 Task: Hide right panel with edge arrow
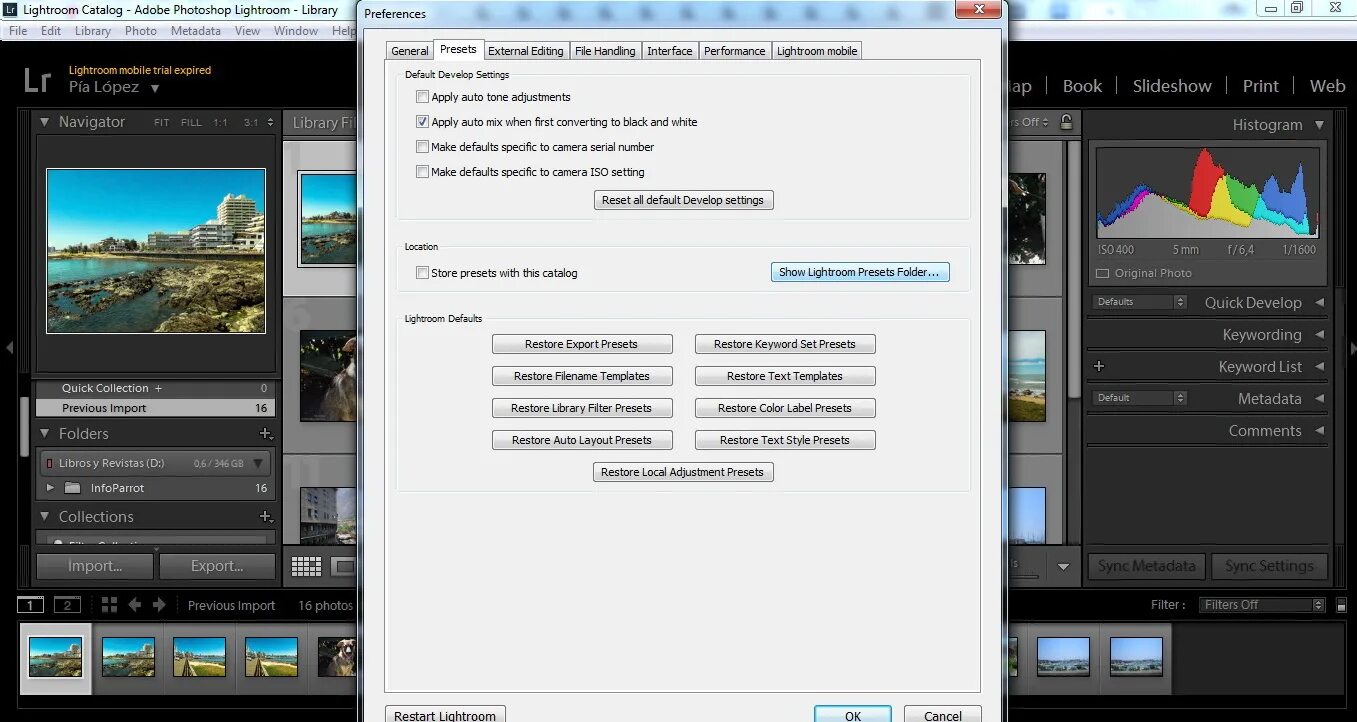point(1351,348)
